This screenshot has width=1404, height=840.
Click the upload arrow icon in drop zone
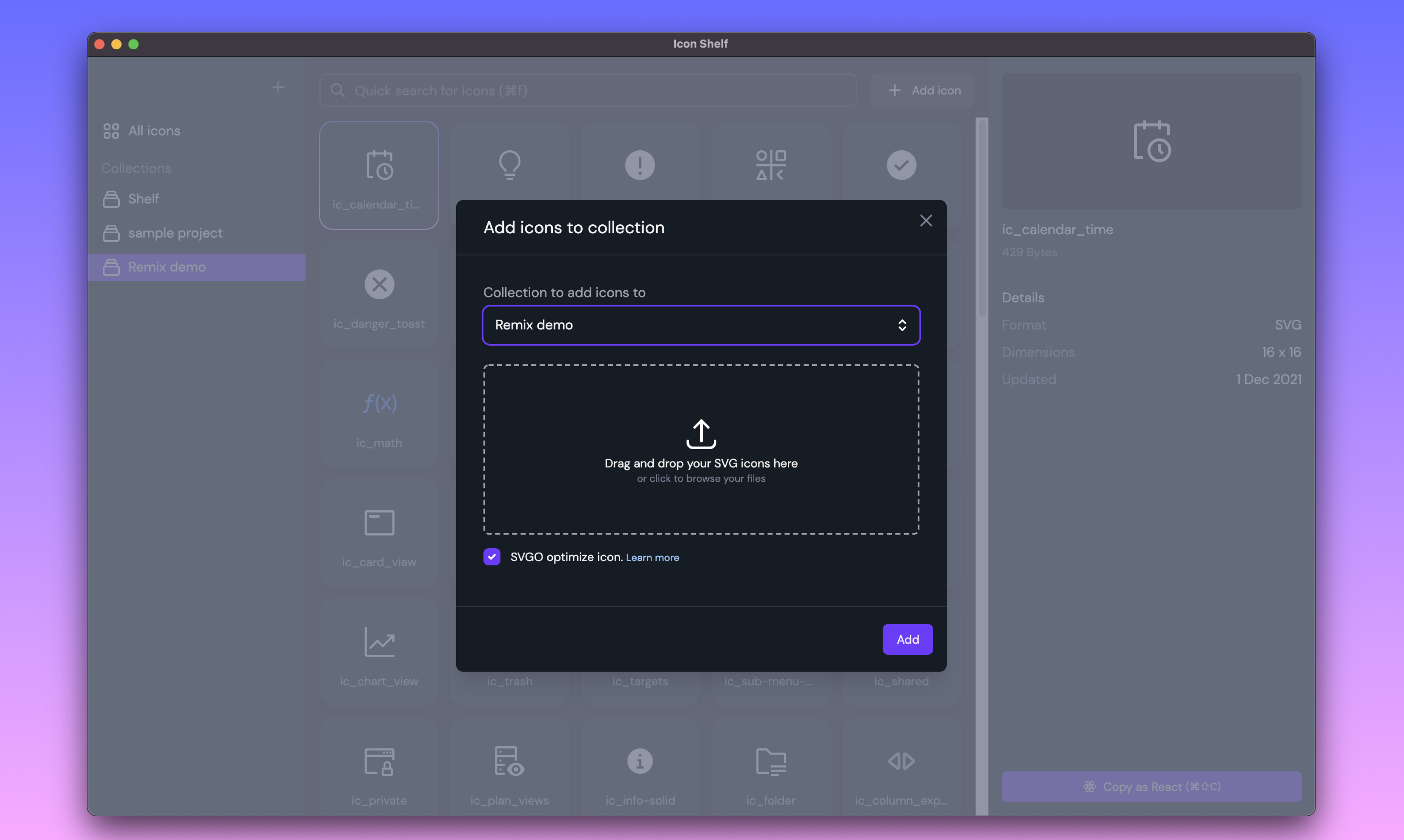click(701, 434)
